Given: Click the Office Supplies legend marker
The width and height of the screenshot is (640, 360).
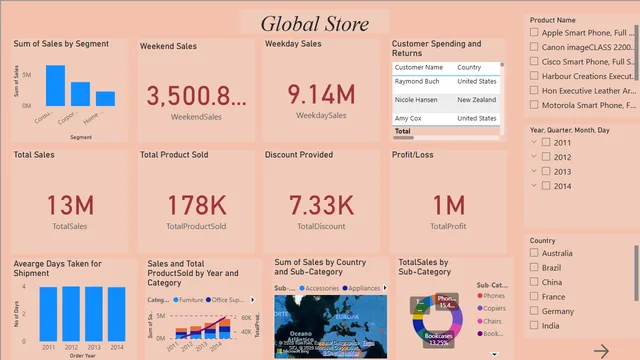Looking at the screenshot, I should 208,300.
